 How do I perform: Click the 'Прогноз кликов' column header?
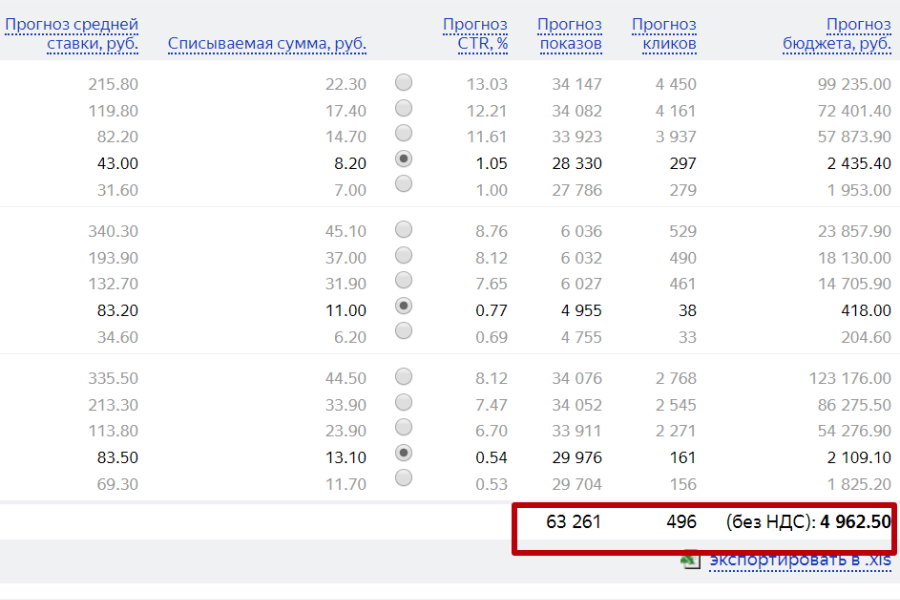point(664,34)
